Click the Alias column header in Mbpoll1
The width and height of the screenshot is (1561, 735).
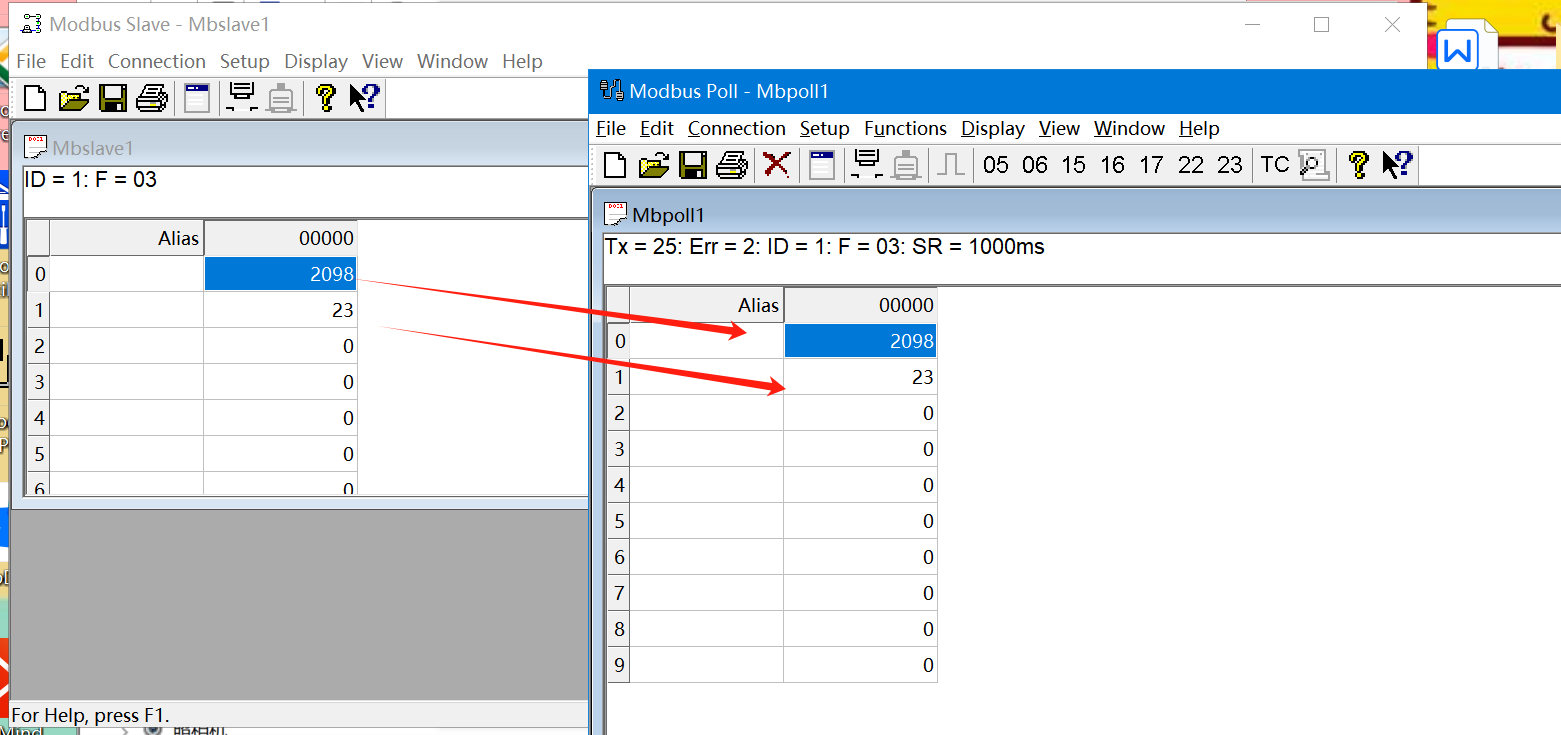pos(707,305)
